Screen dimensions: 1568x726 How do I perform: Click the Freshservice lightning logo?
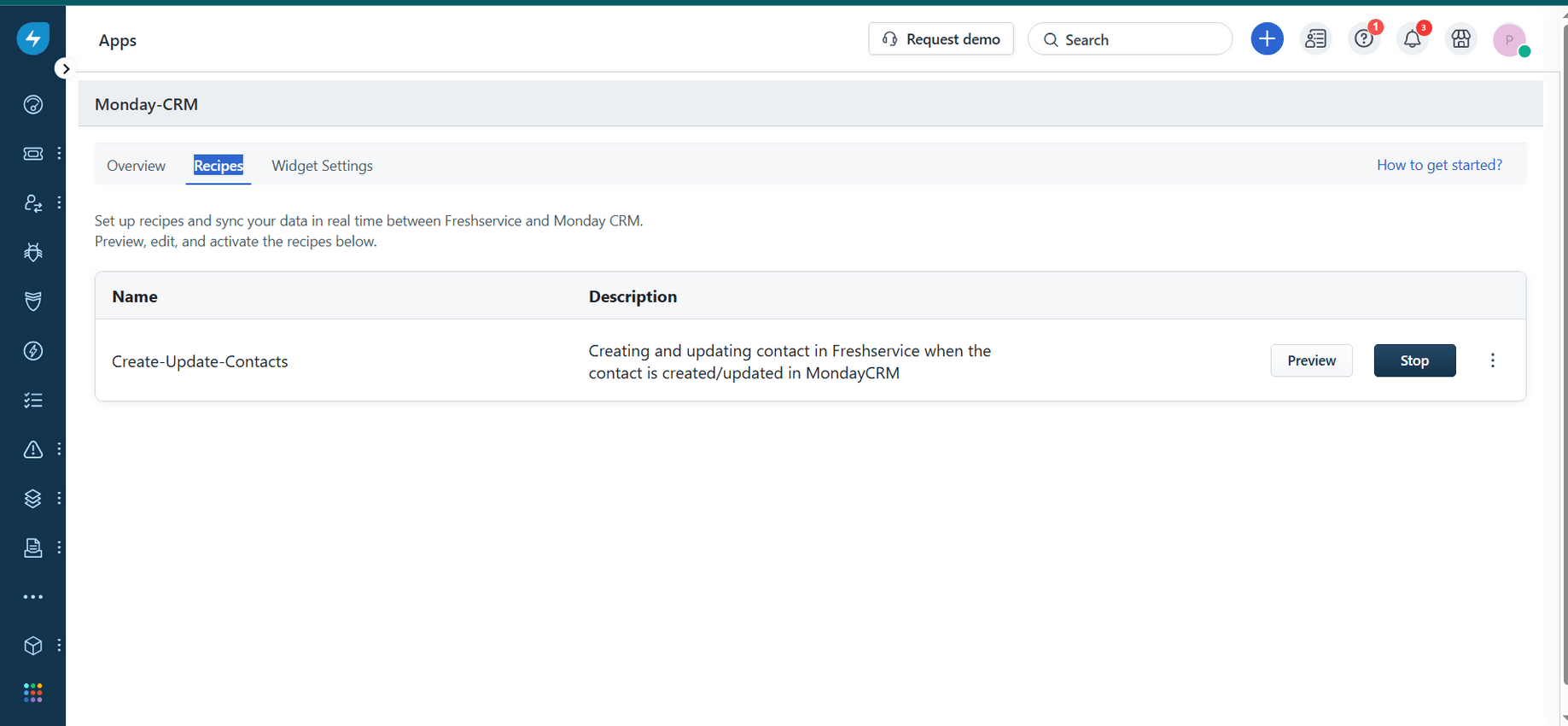[x=33, y=38]
